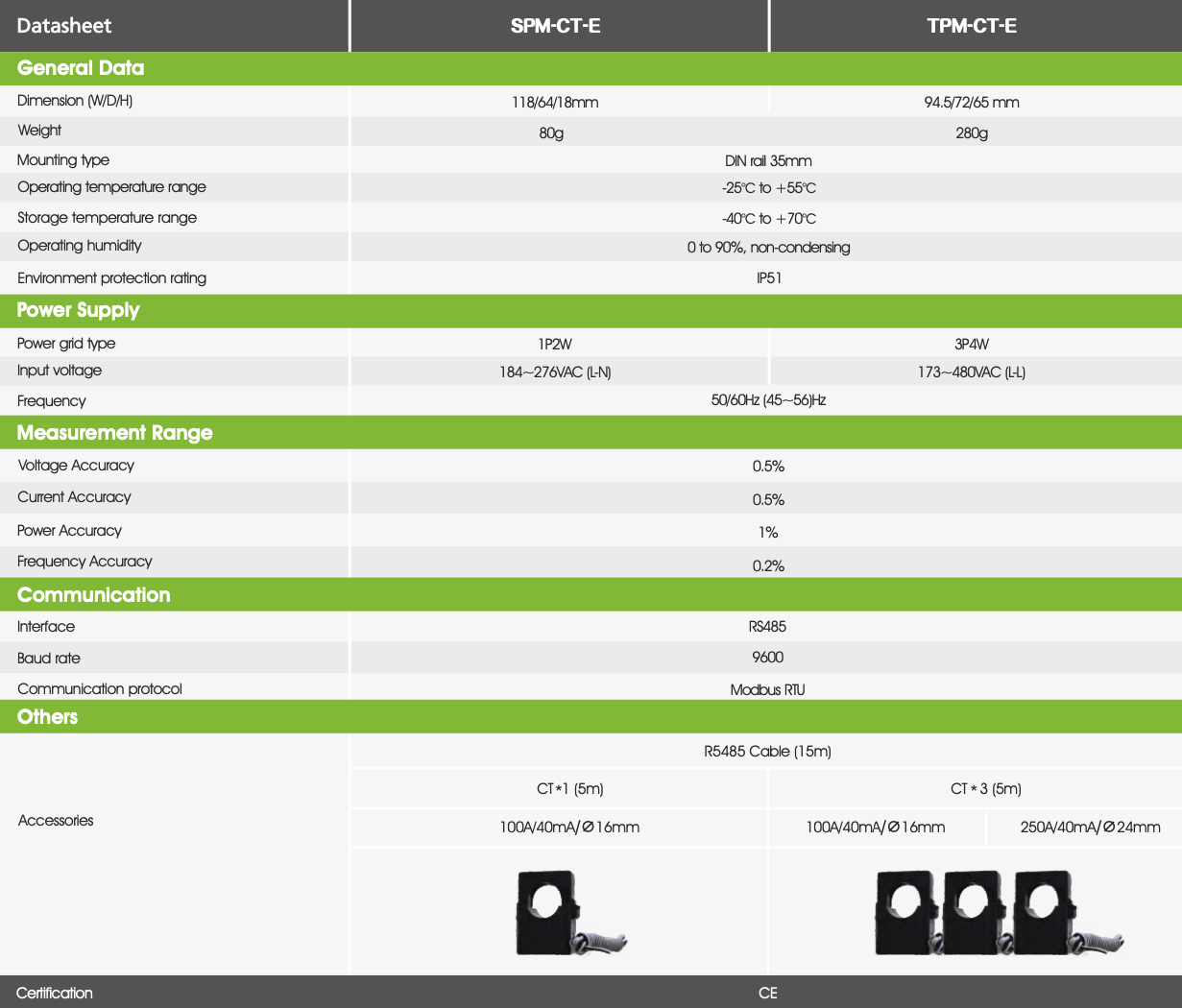The width and height of the screenshot is (1182, 1008).
Task: Click the 0.5% Voltage Accuracy value
Action: tap(768, 467)
